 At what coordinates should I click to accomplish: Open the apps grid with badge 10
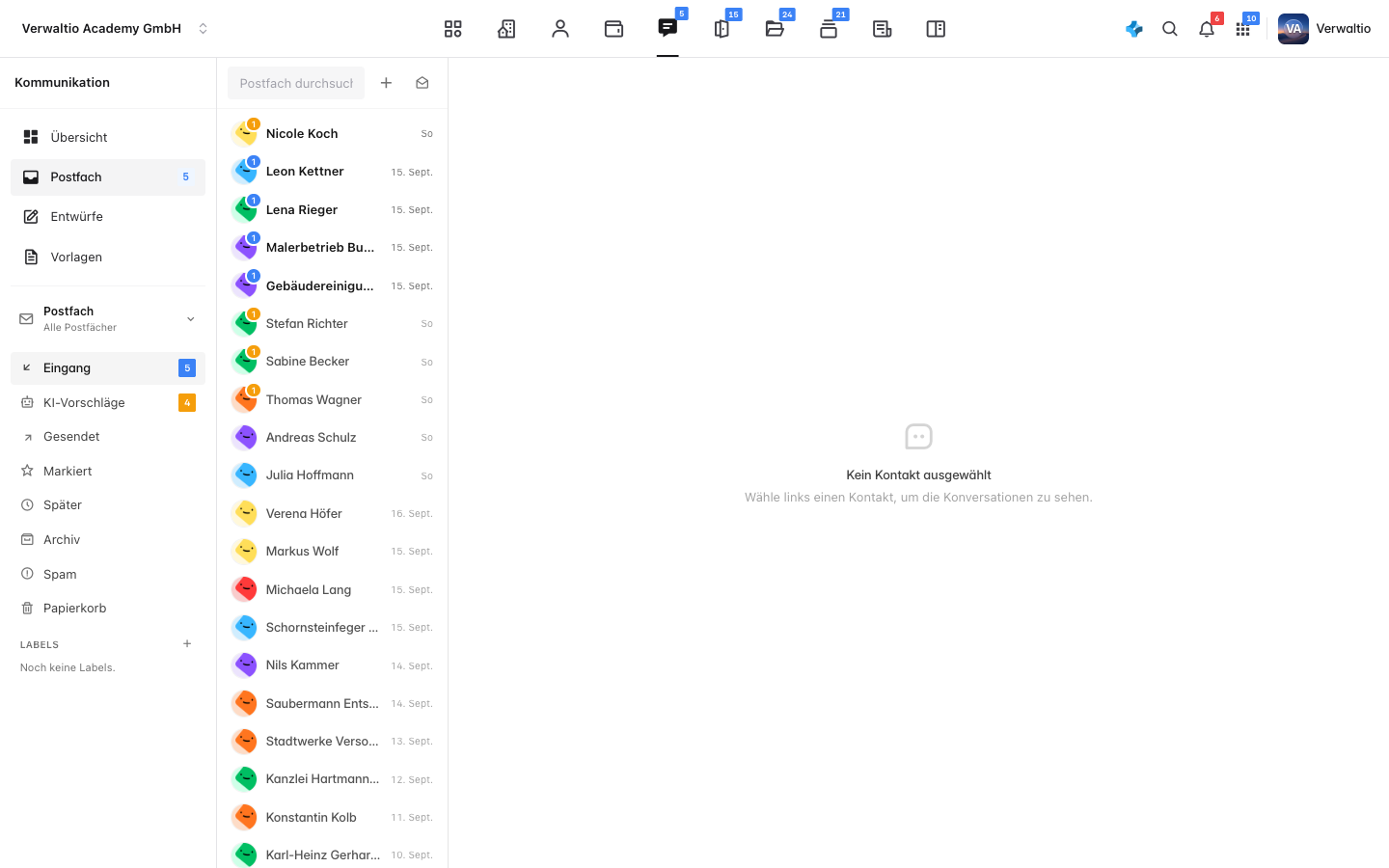[x=1243, y=29]
